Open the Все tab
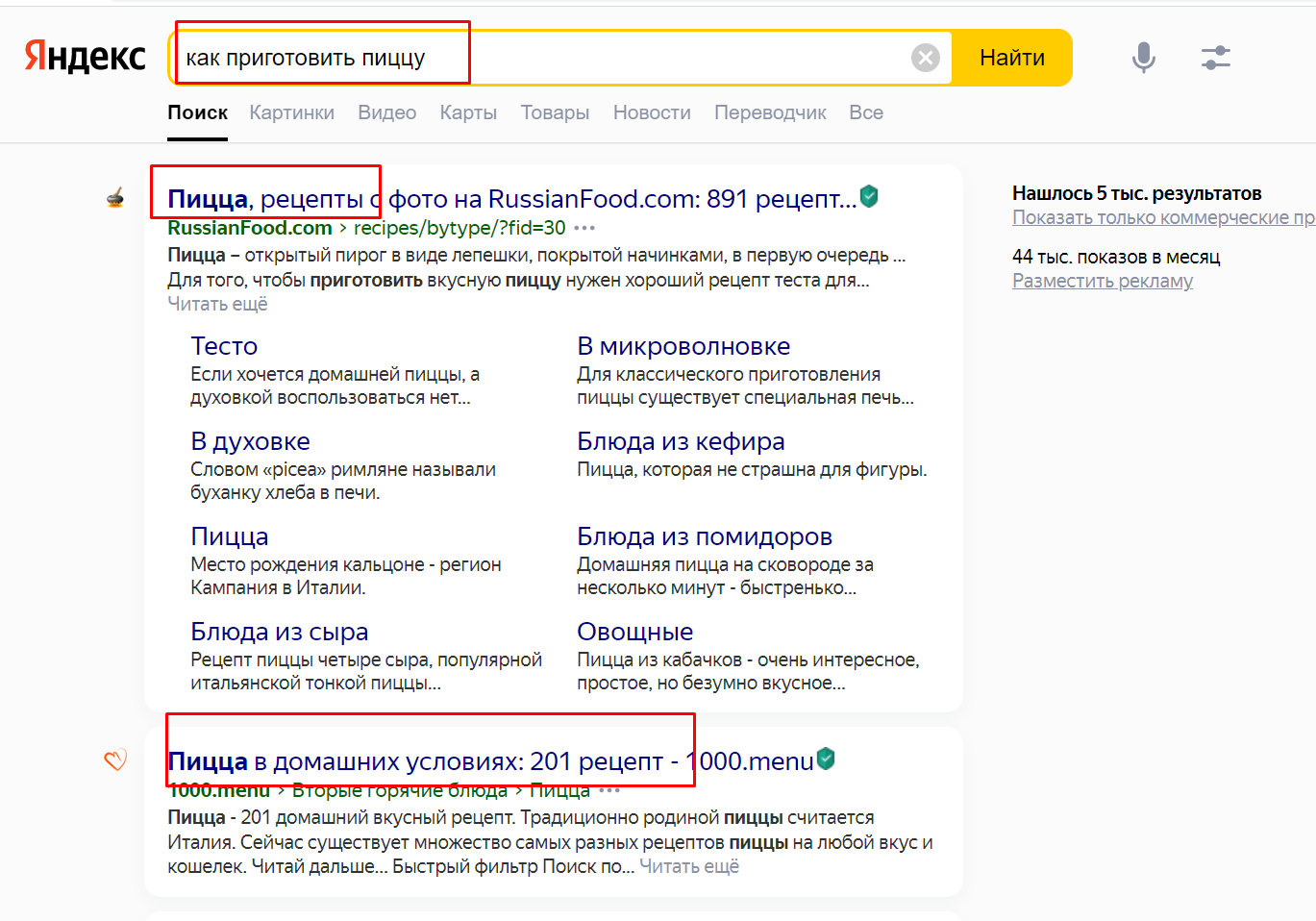Screen dimensions: 1316x921 (x=866, y=112)
